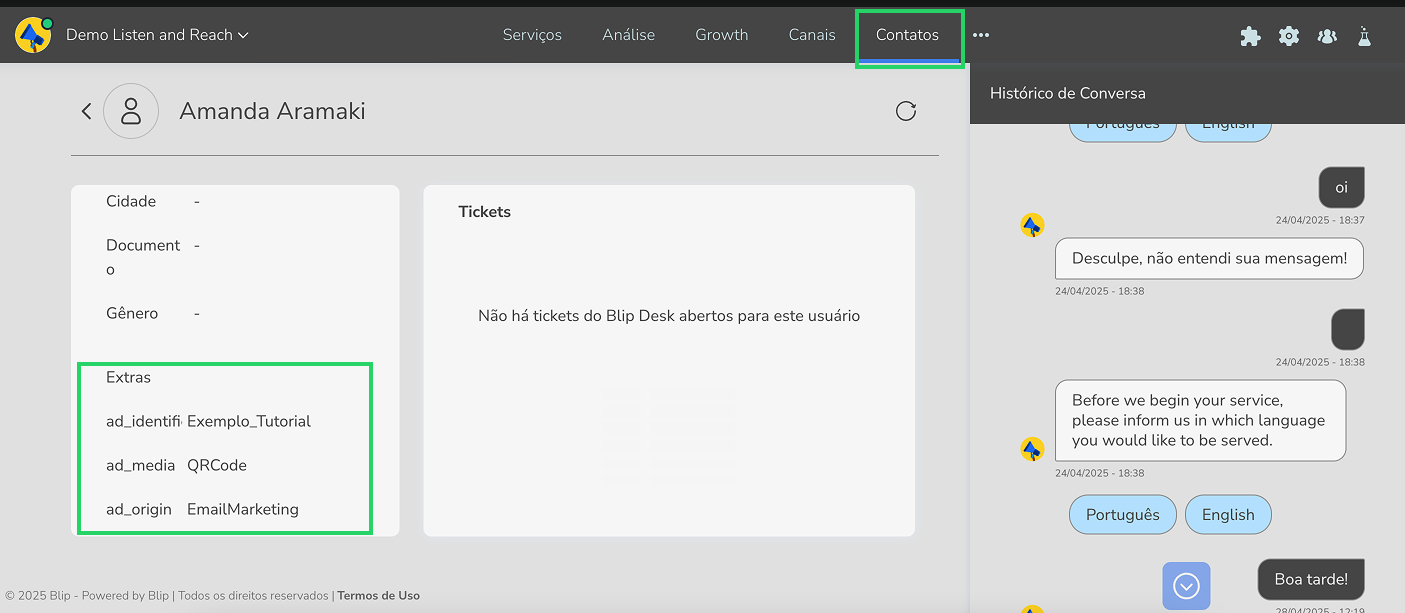Open the Growth tab
Screen dimensions: 1405x613
tap(721, 35)
